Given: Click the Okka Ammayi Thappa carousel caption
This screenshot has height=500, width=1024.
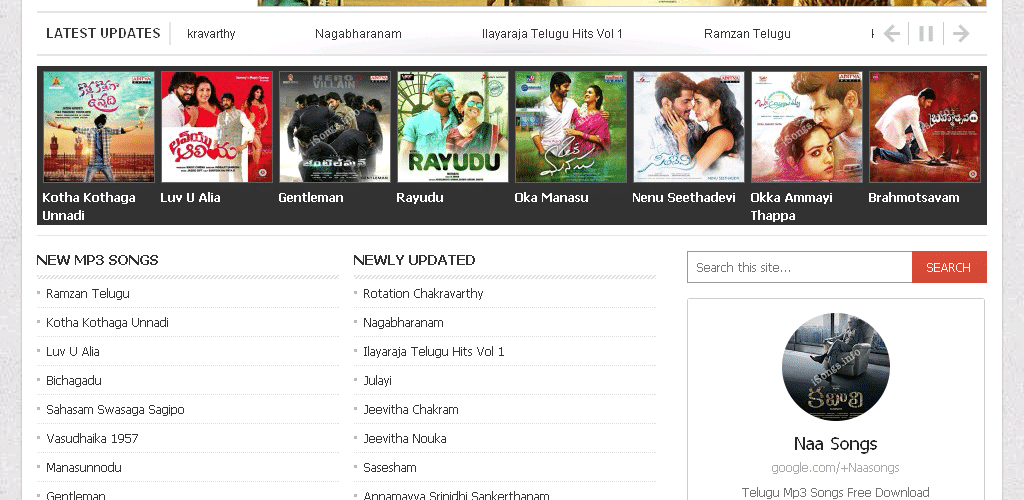Looking at the screenshot, I should [x=792, y=206].
